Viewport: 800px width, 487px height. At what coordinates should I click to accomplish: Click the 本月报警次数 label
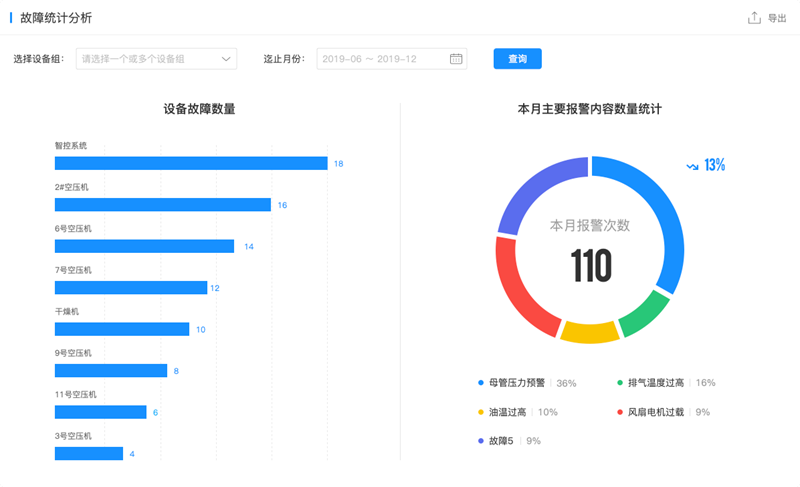pyautogui.click(x=590, y=225)
